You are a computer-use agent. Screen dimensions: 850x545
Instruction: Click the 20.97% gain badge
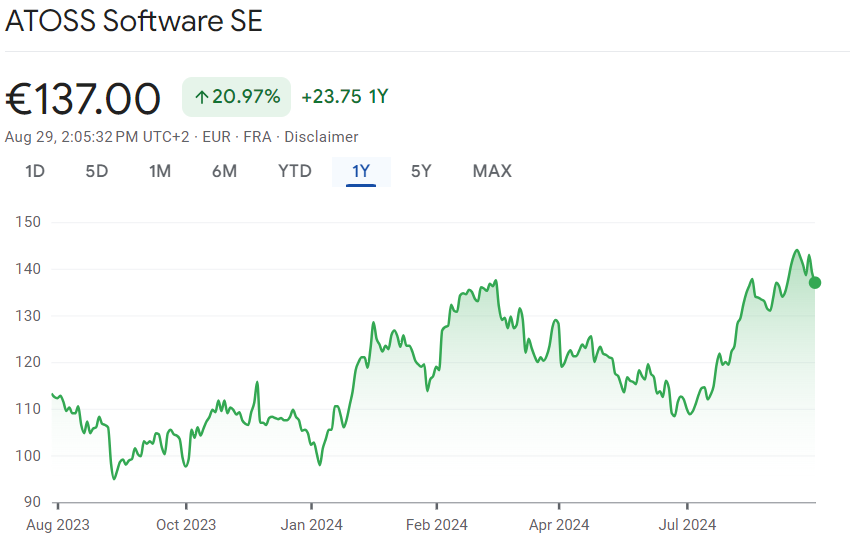236,97
